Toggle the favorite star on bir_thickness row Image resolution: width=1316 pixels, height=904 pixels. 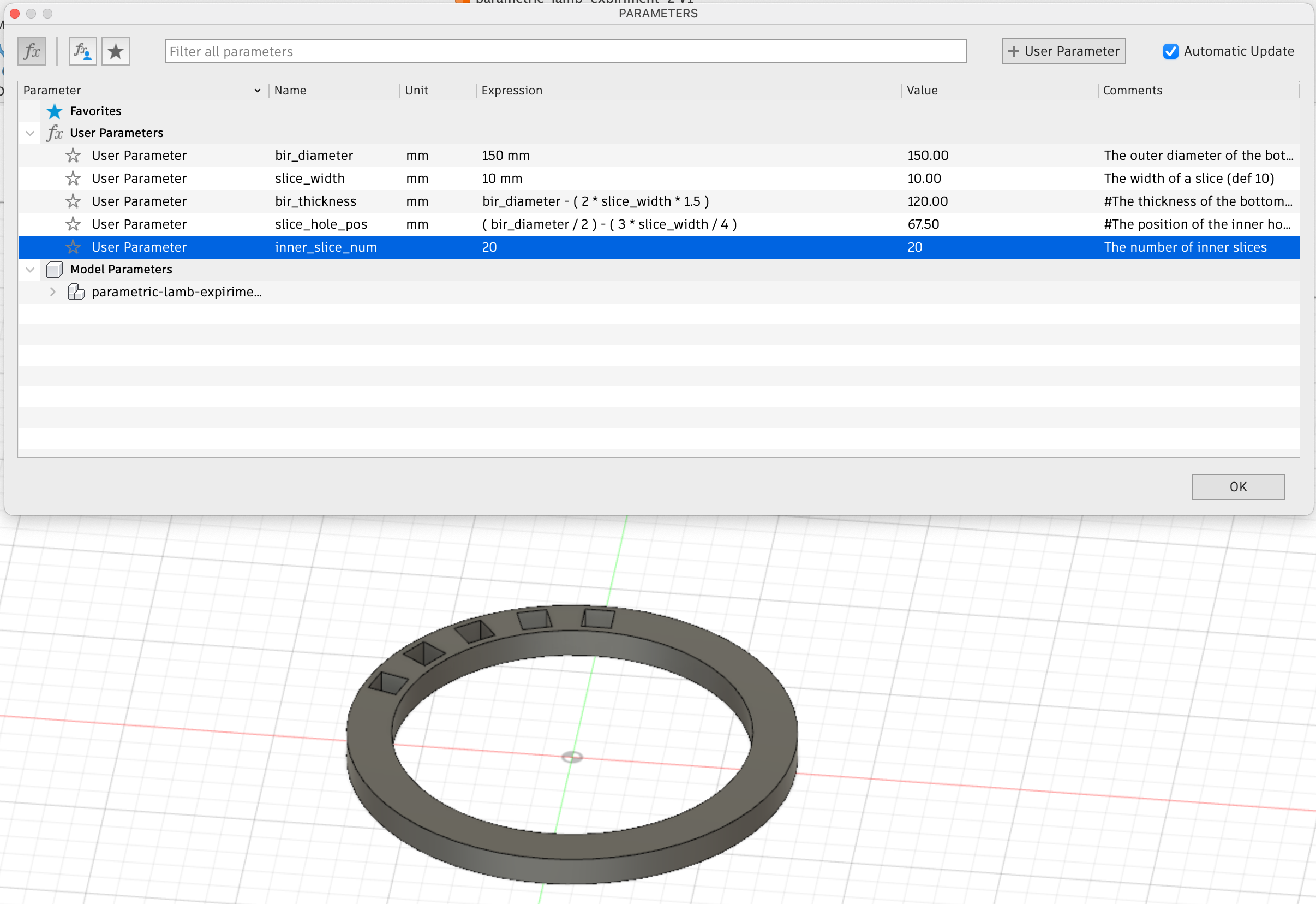point(73,201)
